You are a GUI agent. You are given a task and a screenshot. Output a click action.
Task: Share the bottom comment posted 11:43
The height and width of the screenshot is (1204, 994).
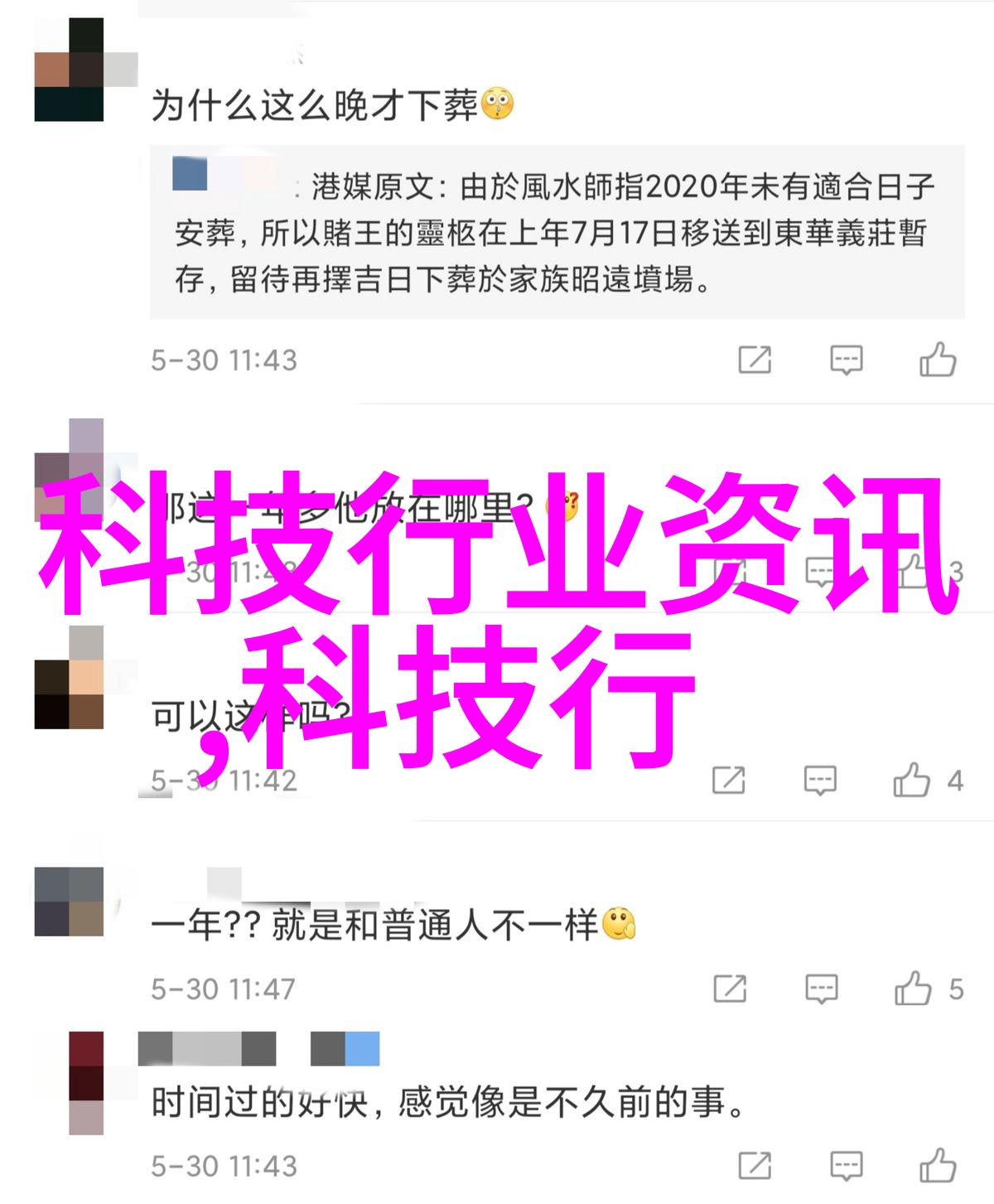(x=755, y=1166)
